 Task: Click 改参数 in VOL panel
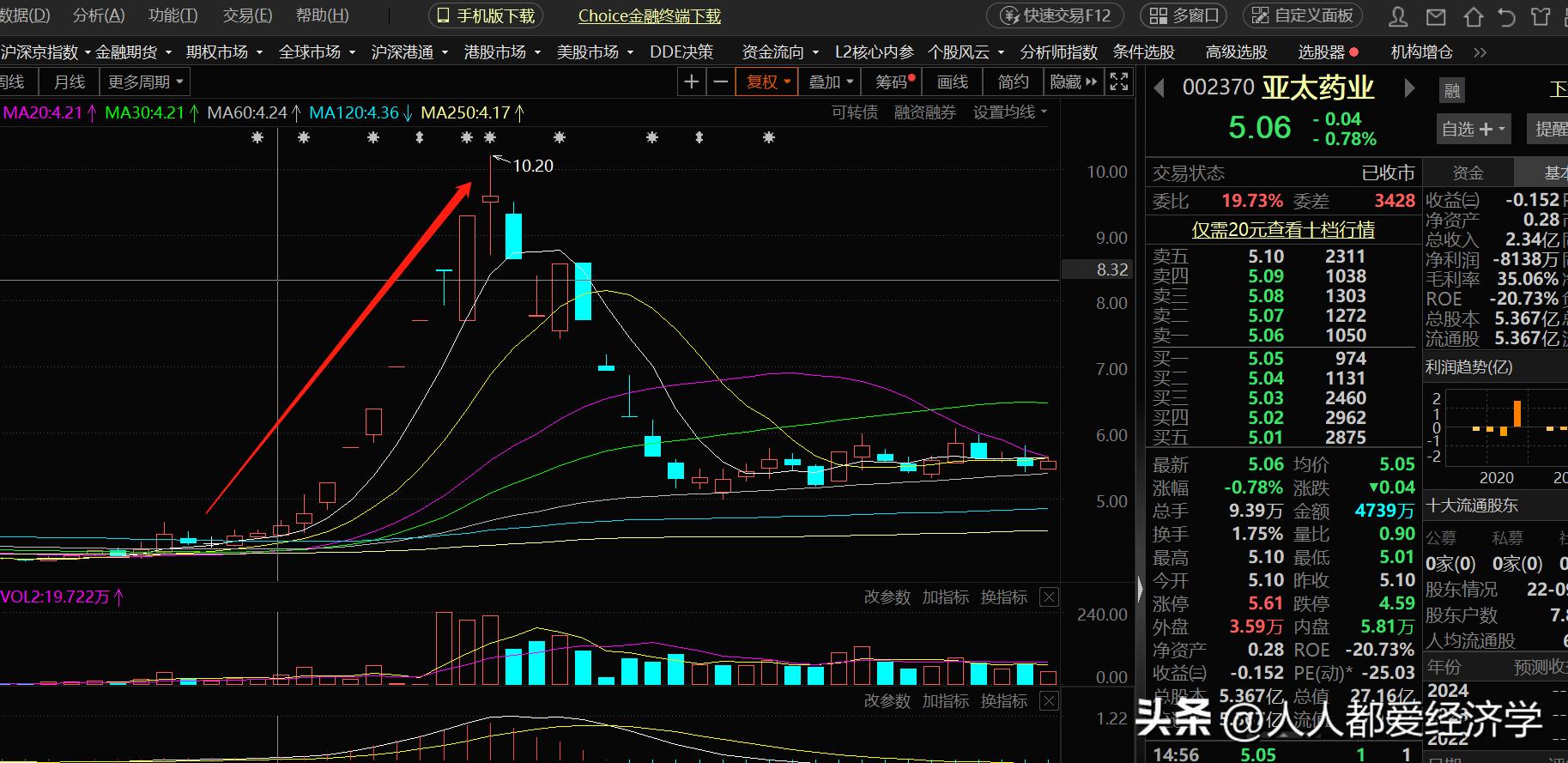887,596
